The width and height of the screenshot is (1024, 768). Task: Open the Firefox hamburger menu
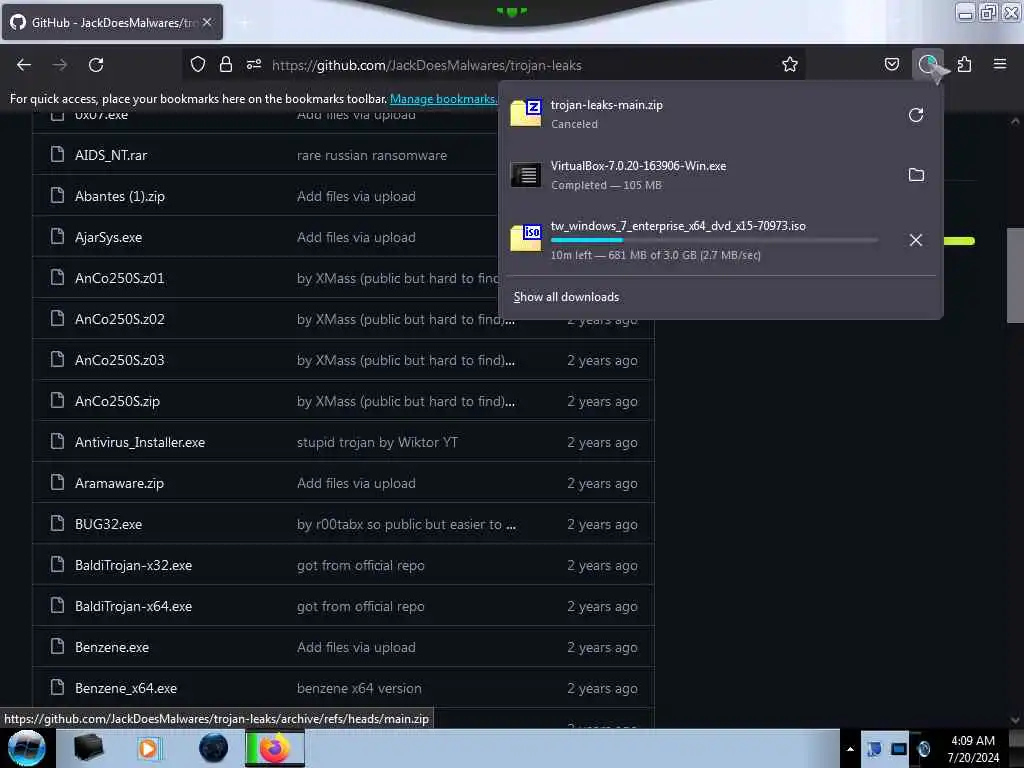[999, 64]
